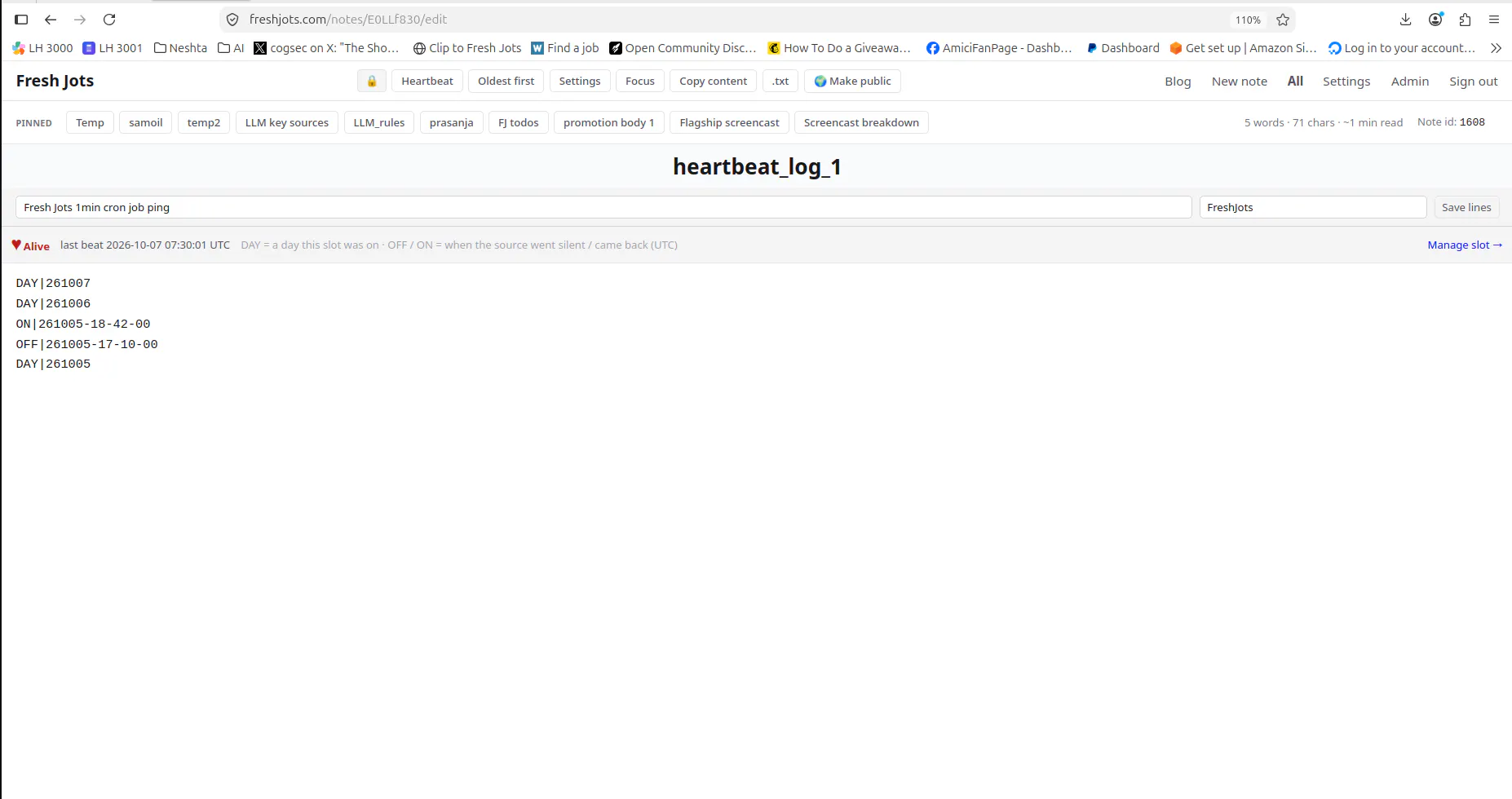This screenshot has height=799, width=1512.
Task: Click Make public button
Action: (852, 81)
